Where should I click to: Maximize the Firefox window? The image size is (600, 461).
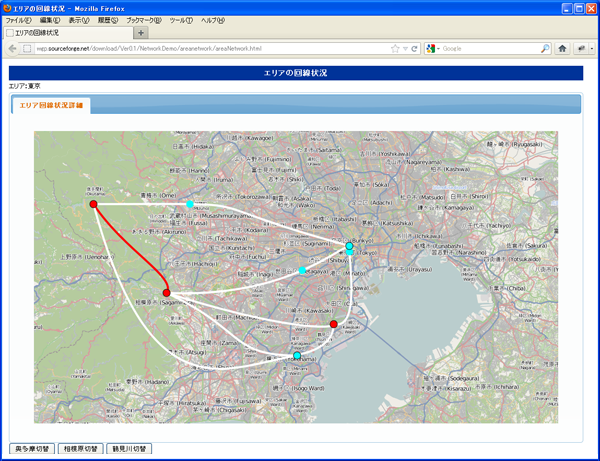579,8
